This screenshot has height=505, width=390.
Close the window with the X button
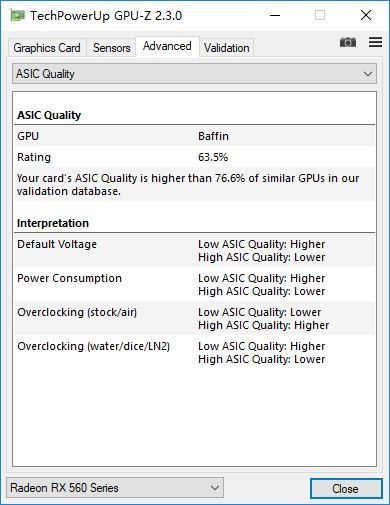click(366, 15)
